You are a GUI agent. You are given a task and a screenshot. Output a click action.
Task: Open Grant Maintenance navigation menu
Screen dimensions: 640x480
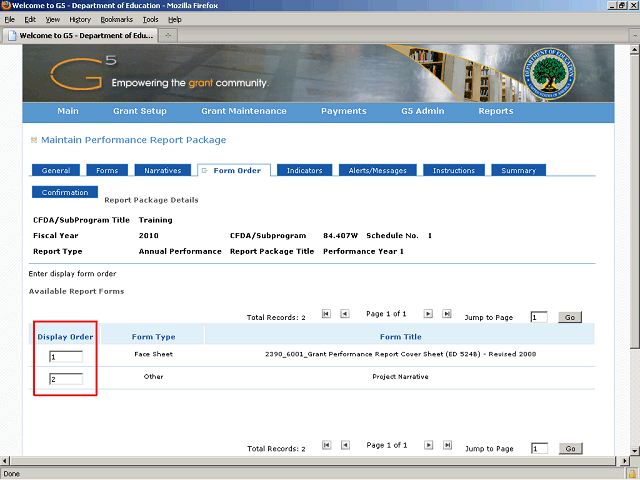(244, 111)
